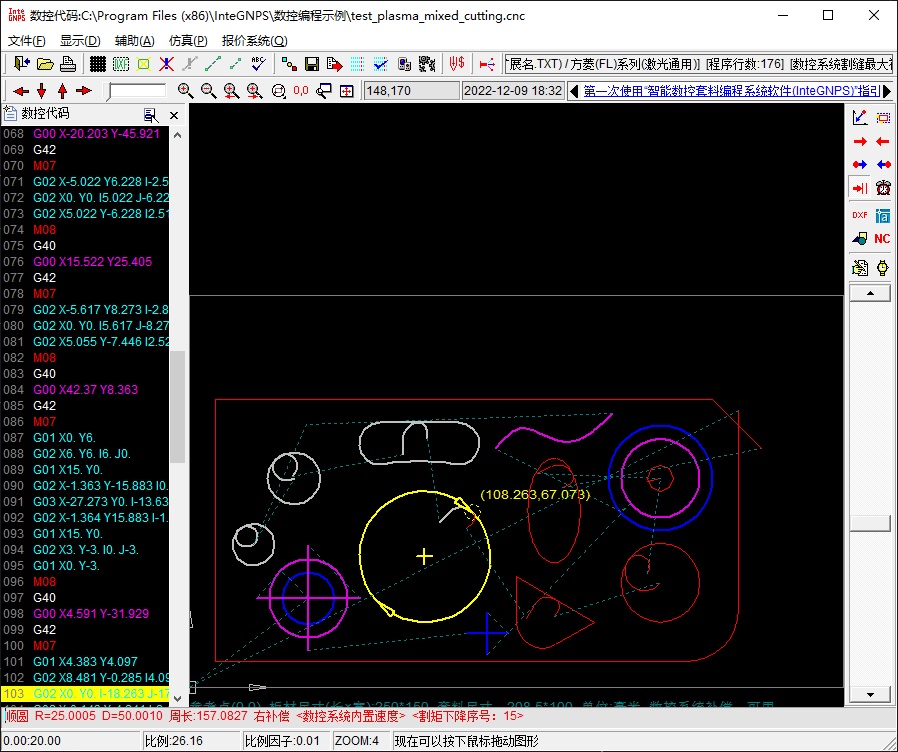
Task: Open the code panel options icon
Action: click(151, 115)
